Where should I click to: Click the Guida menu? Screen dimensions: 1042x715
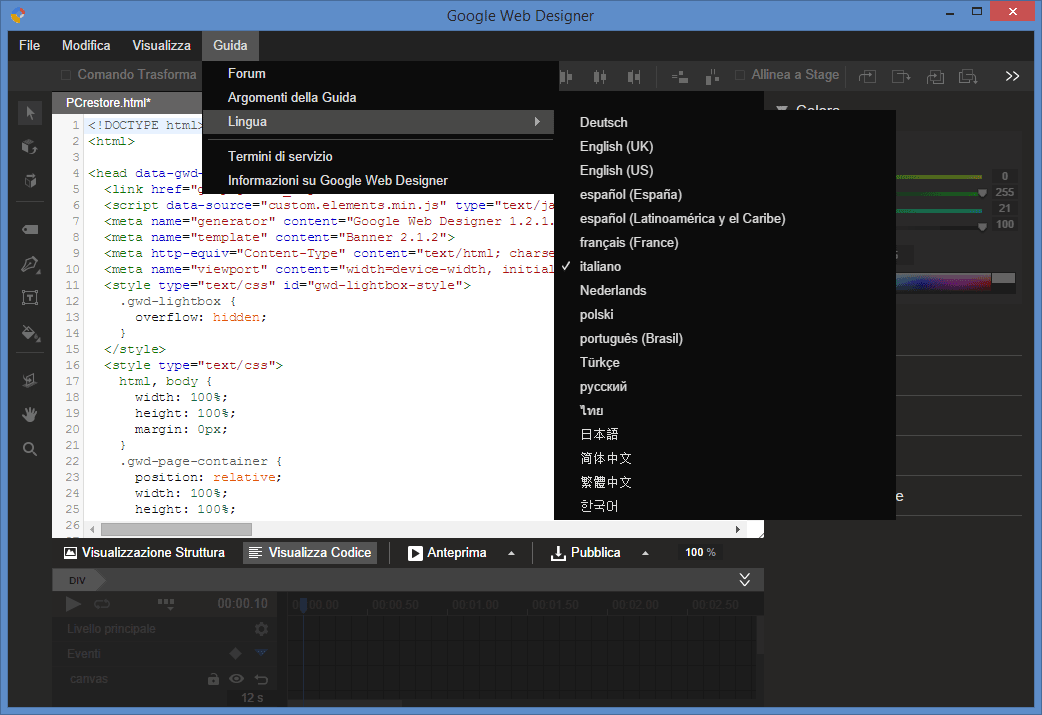[x=230, y=45]
